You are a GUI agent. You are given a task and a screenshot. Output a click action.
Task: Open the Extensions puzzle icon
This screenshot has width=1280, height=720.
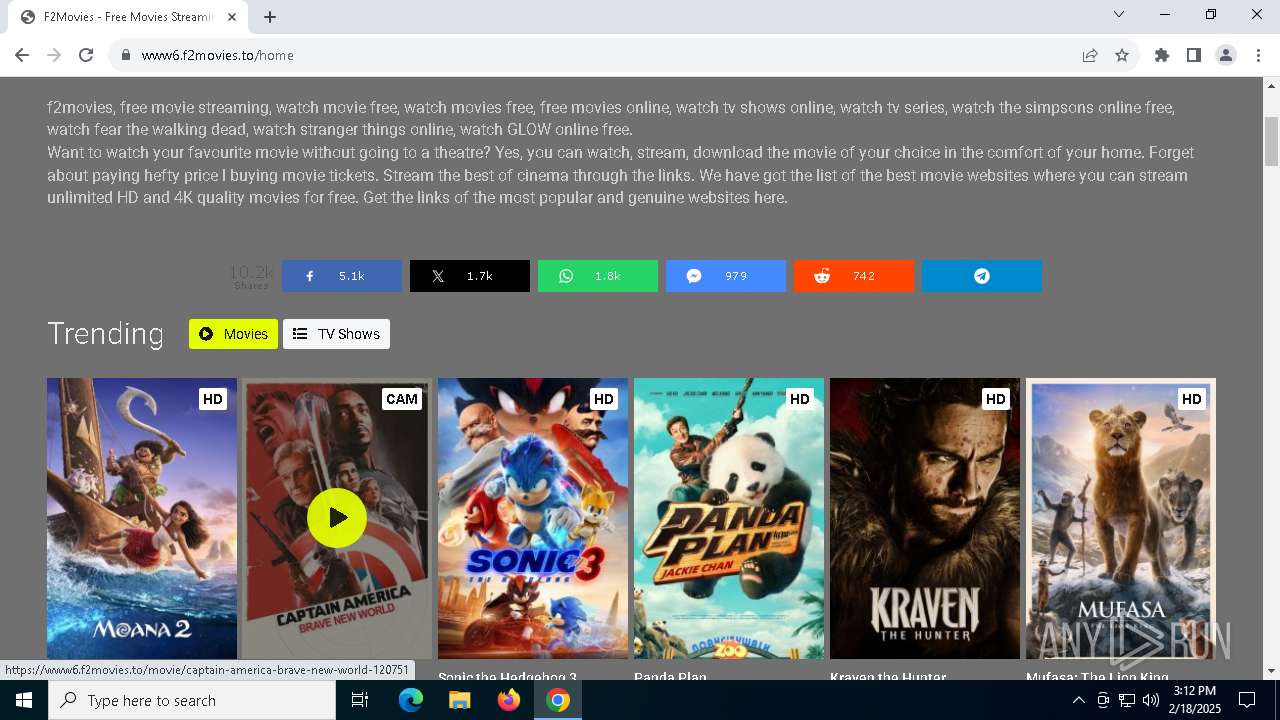pos(1162,55)
